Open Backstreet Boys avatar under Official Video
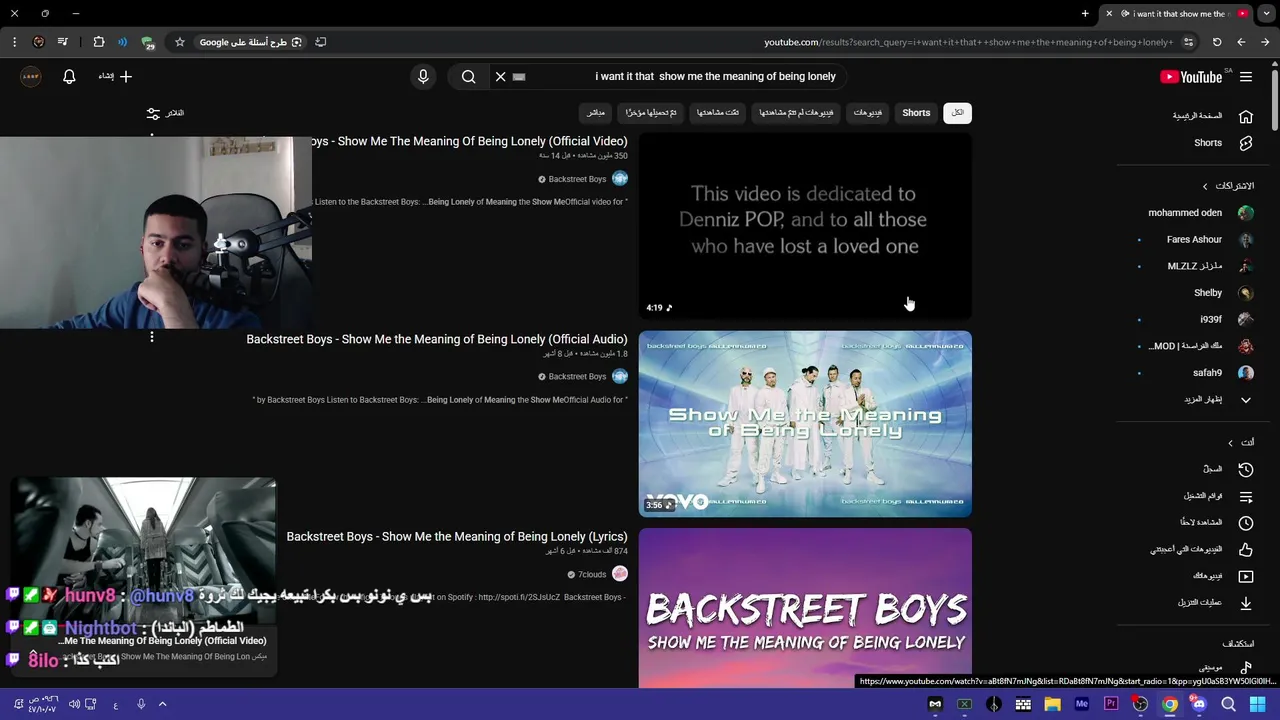This screenshot has height=720, width=1280. pyautogui.click(x=620, y=179)
